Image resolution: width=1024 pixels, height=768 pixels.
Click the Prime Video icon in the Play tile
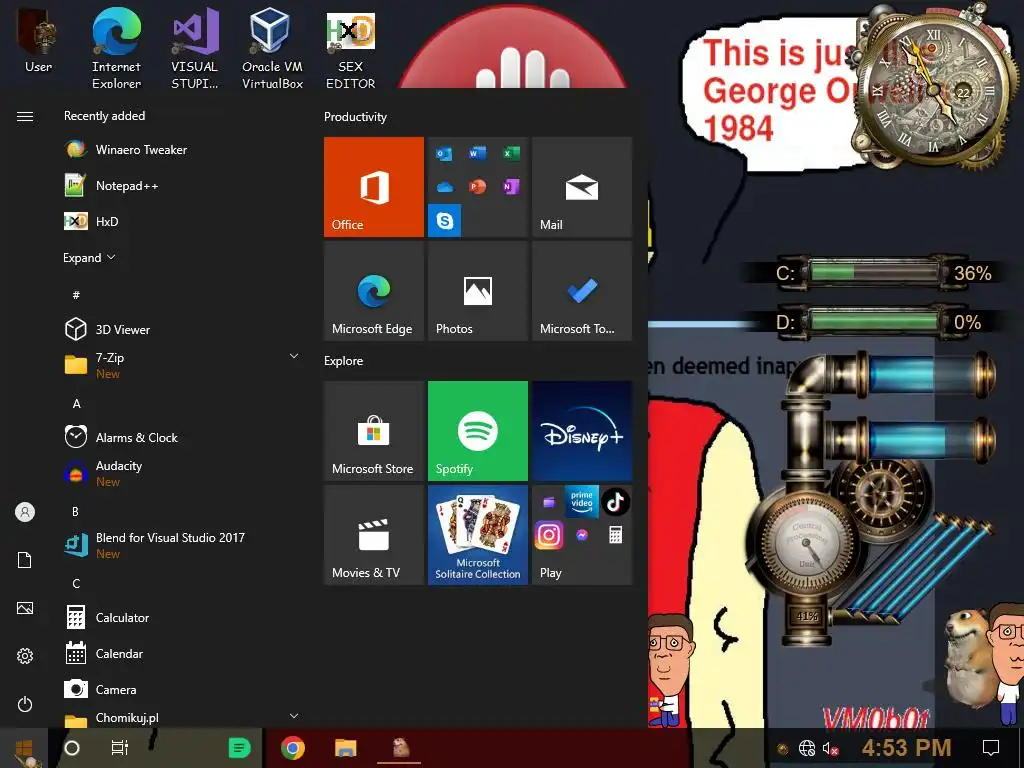582,502
